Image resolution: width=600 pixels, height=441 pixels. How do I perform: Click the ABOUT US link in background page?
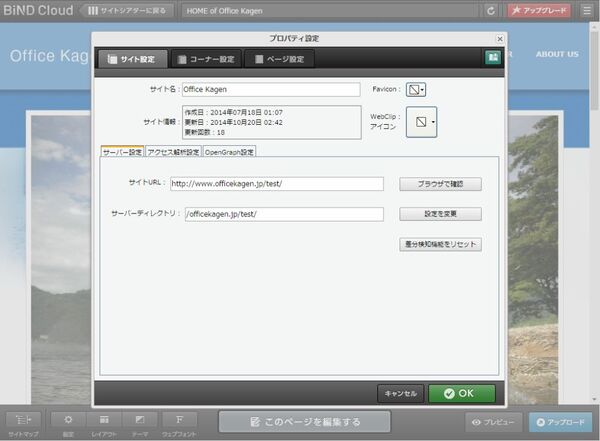[557, 54]
